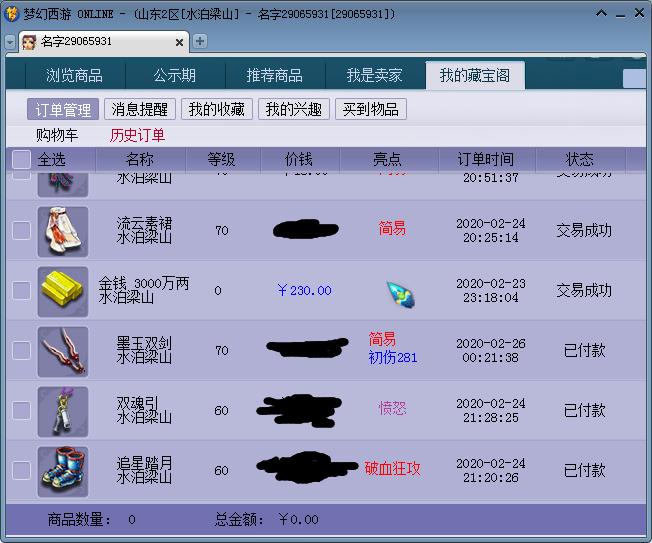Switch to 公示期 tab

pos(175,76)
